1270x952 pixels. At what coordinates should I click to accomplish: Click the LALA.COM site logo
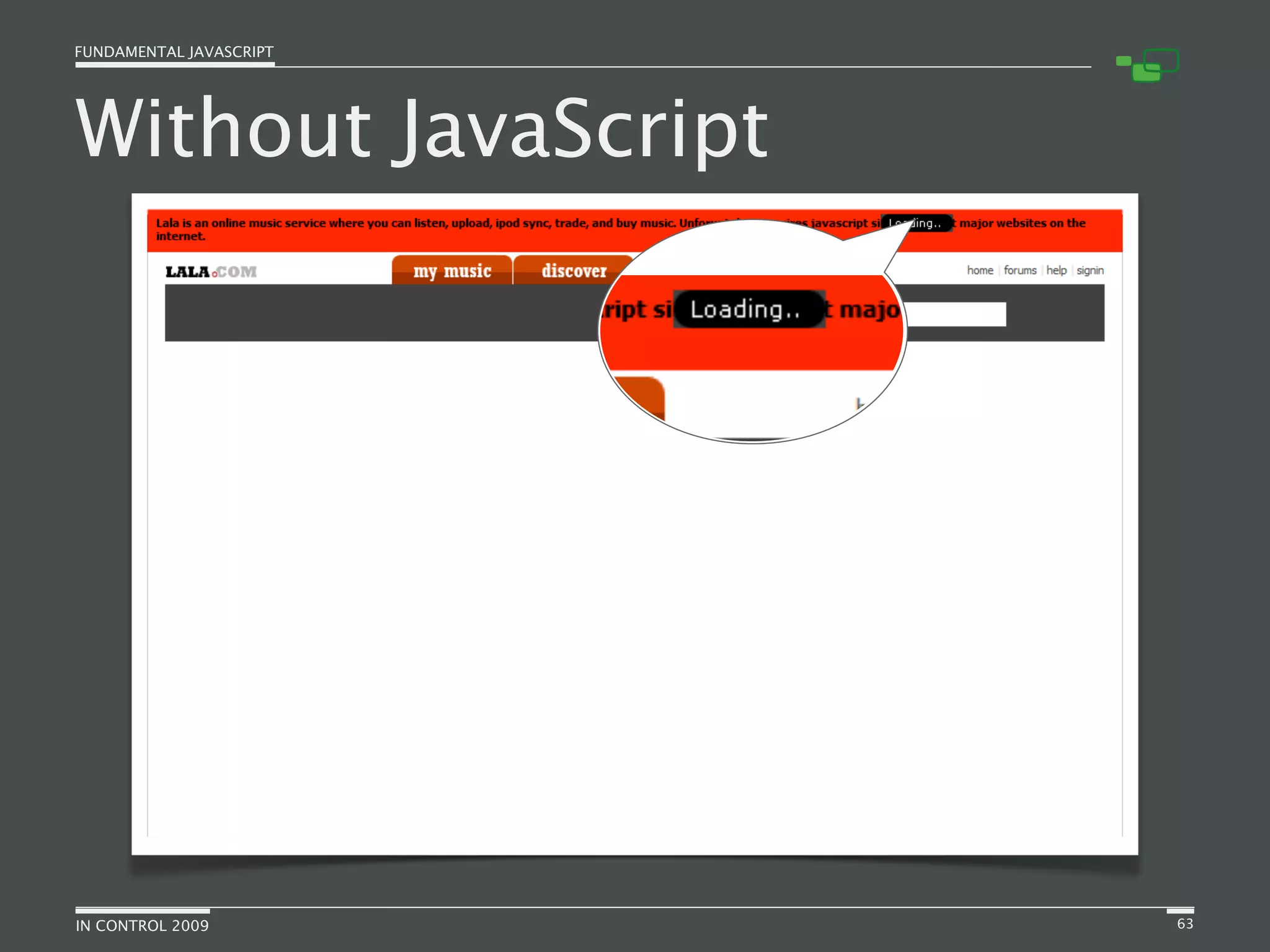click(x=211, y=271)
